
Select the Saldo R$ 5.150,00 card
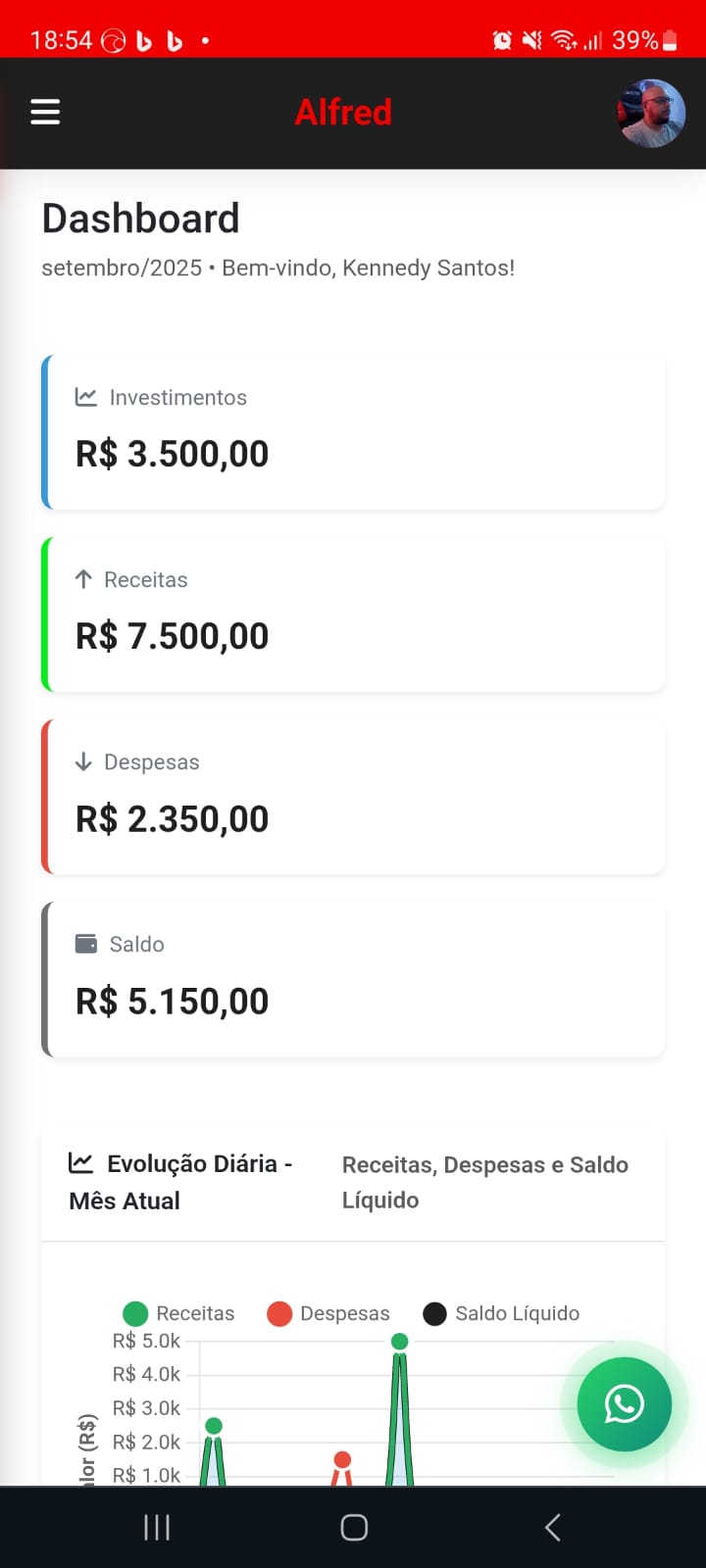[353, 979]
